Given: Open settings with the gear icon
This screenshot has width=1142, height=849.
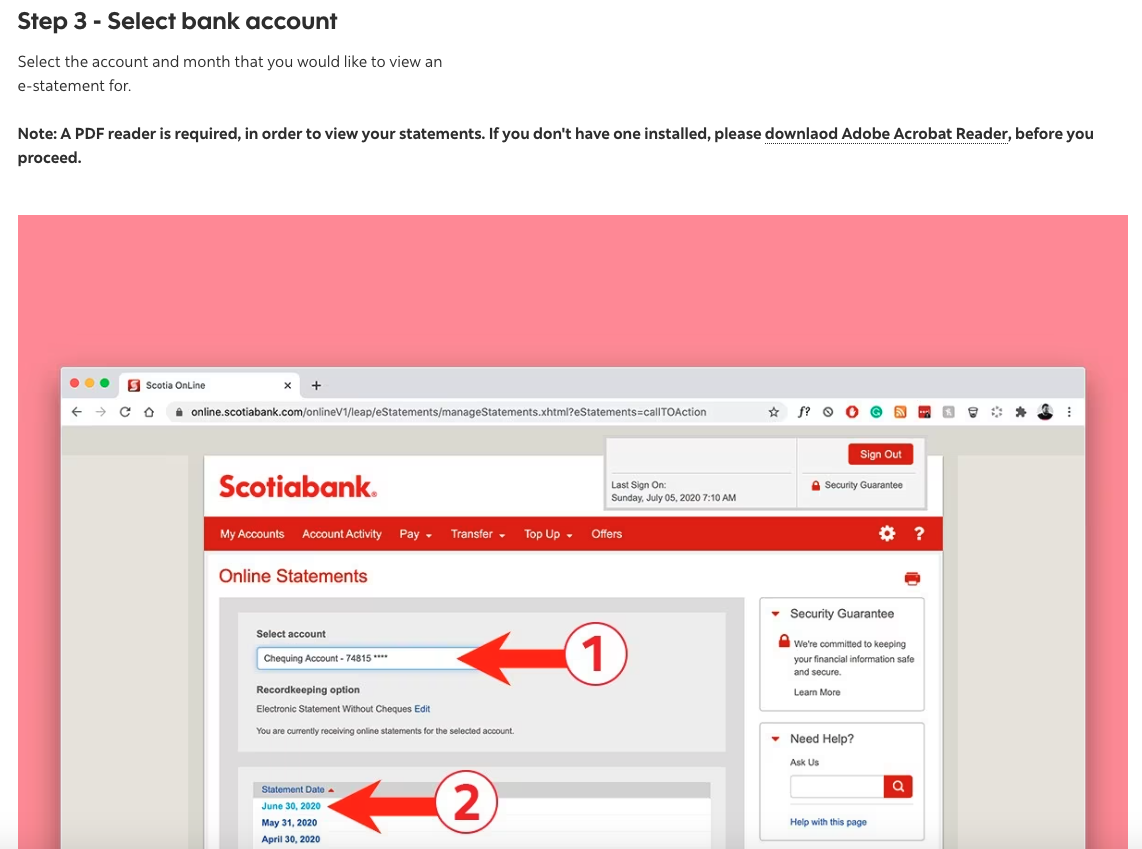Looking at the screenshot, I should point(886,534).
